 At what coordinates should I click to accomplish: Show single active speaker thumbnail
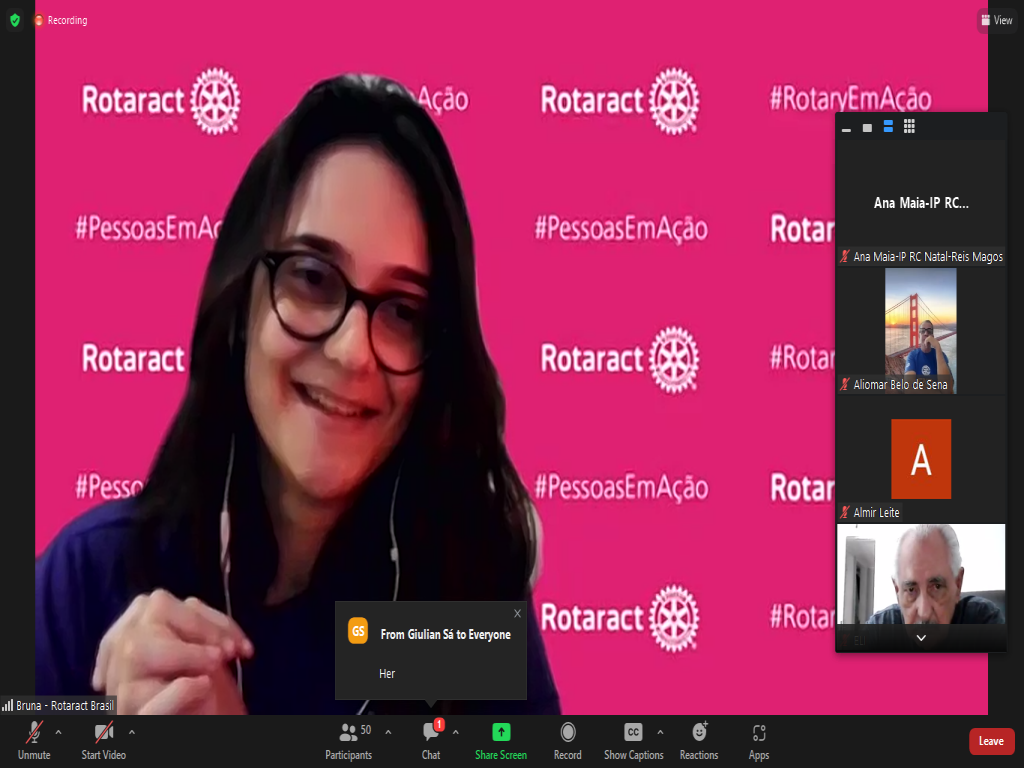click(867, 127)
